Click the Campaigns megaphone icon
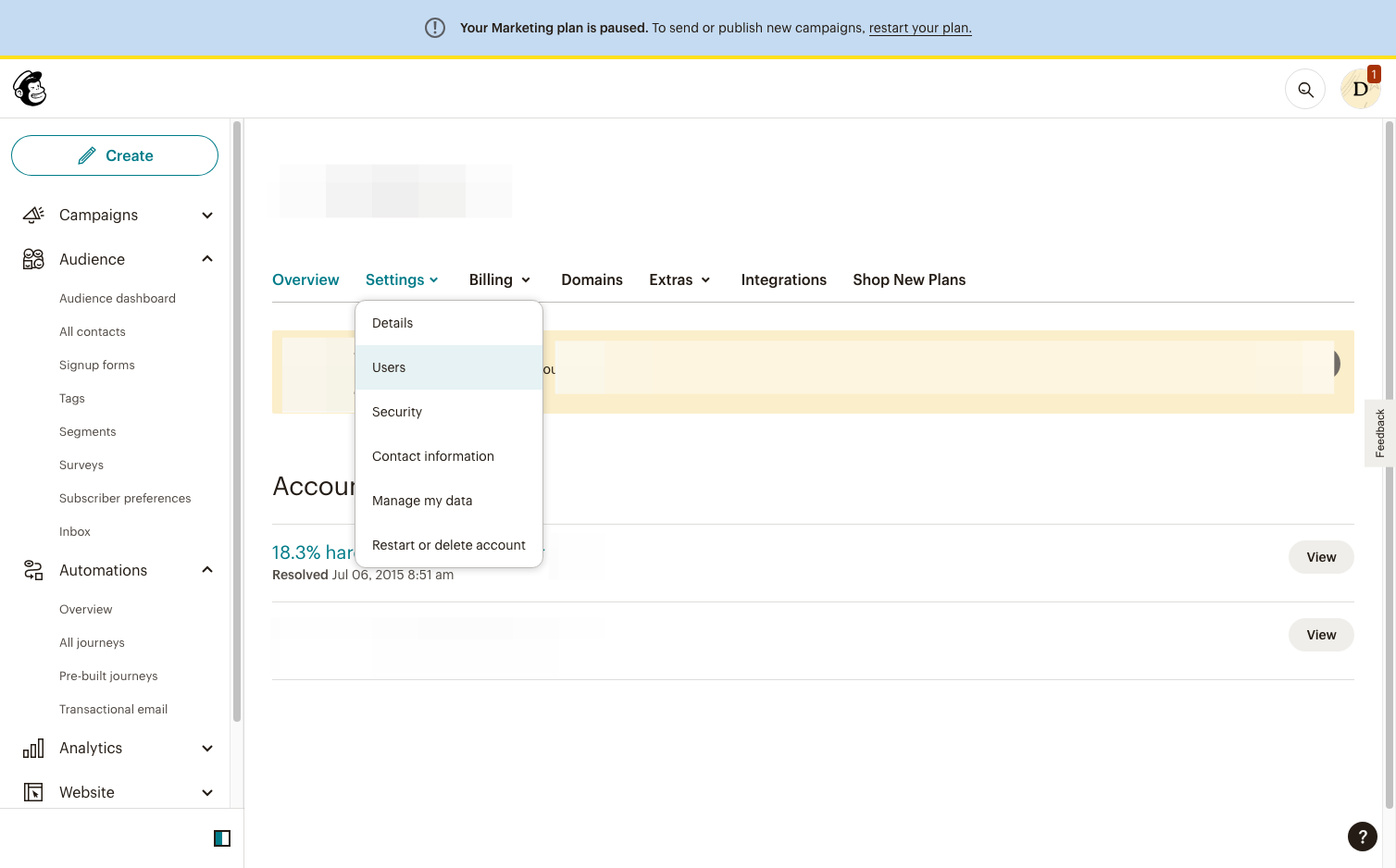 pyautogui.click(x=33, y=215)
